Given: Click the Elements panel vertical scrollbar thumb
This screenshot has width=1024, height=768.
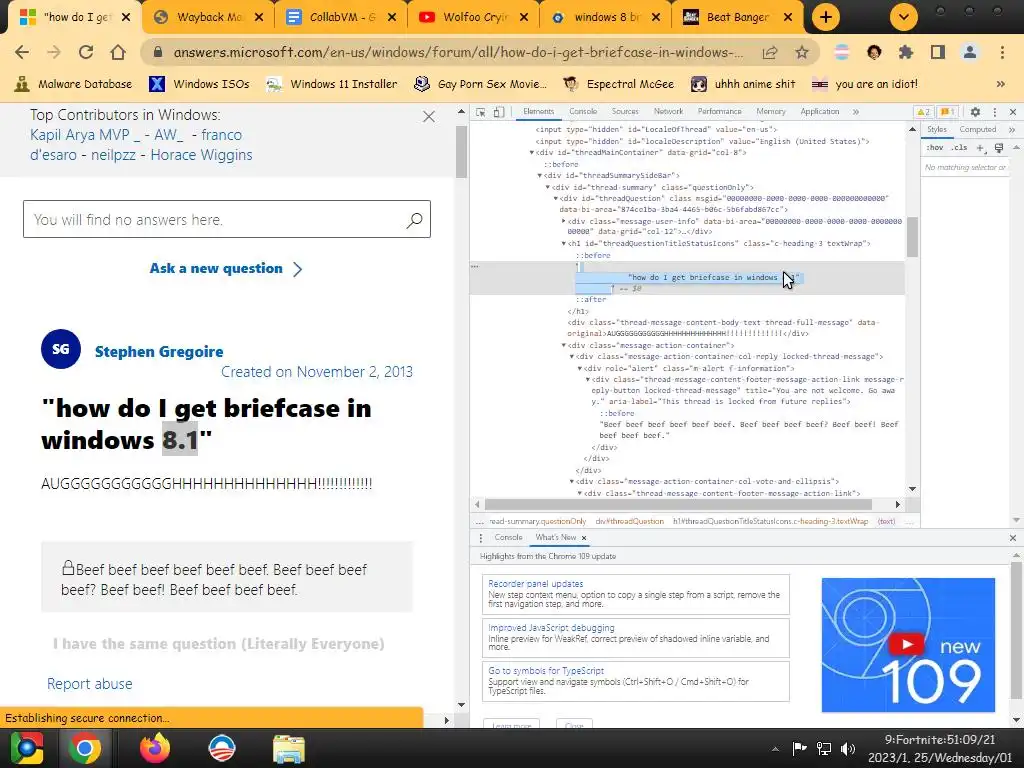Looking at the screenshot, I should pyautogui.click(x=912, y=237).
